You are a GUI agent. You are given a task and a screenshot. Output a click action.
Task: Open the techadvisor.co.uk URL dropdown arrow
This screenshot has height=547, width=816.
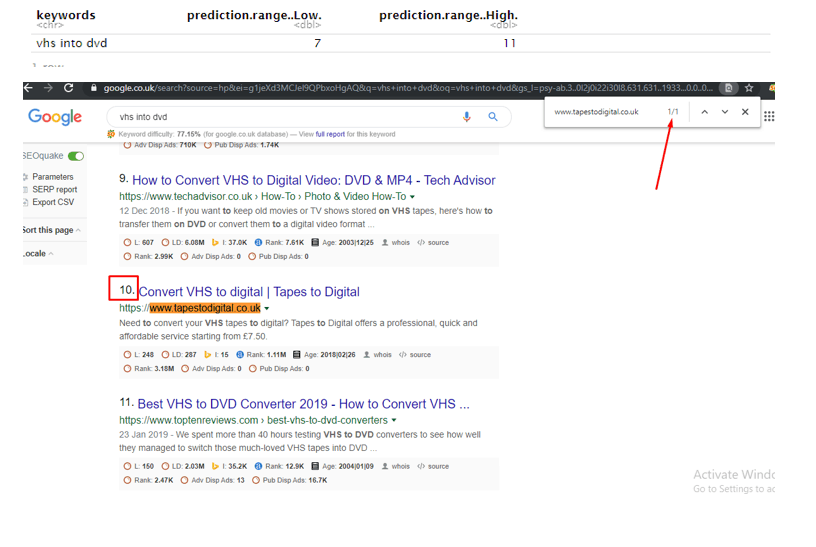(x=412, y=197)
